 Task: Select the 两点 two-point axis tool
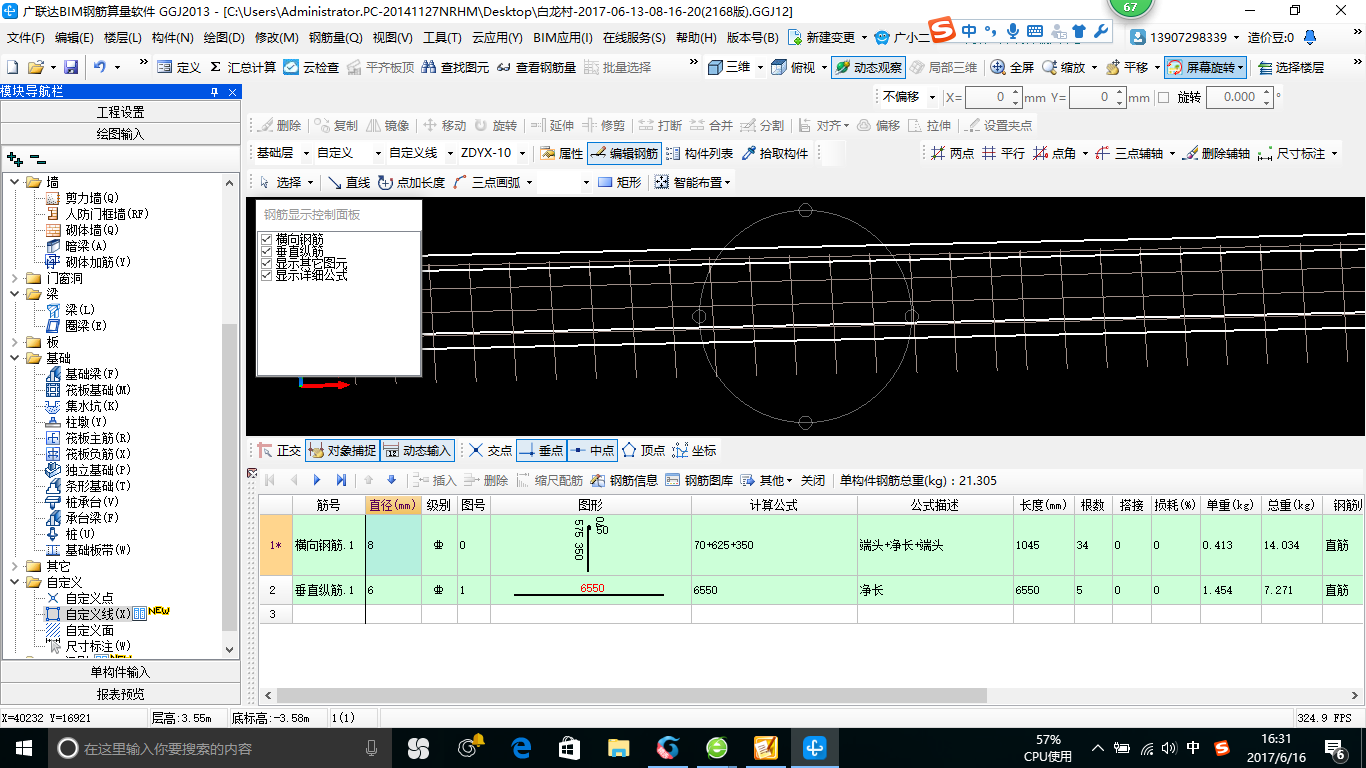pos(952,153)
